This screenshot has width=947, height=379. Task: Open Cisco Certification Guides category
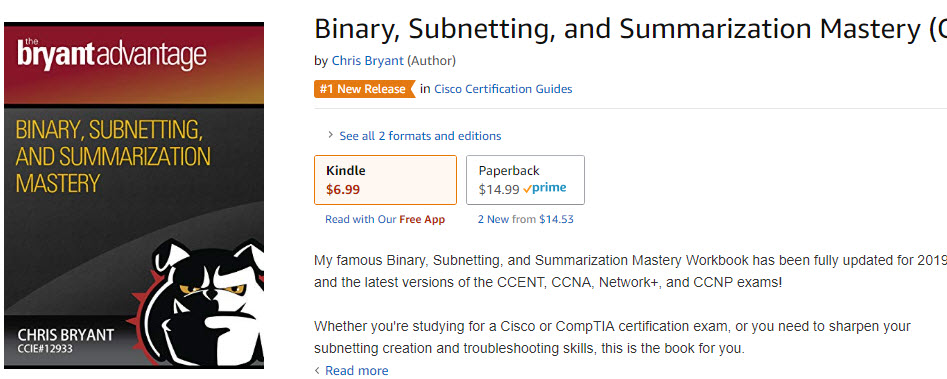tap(503, 89)
